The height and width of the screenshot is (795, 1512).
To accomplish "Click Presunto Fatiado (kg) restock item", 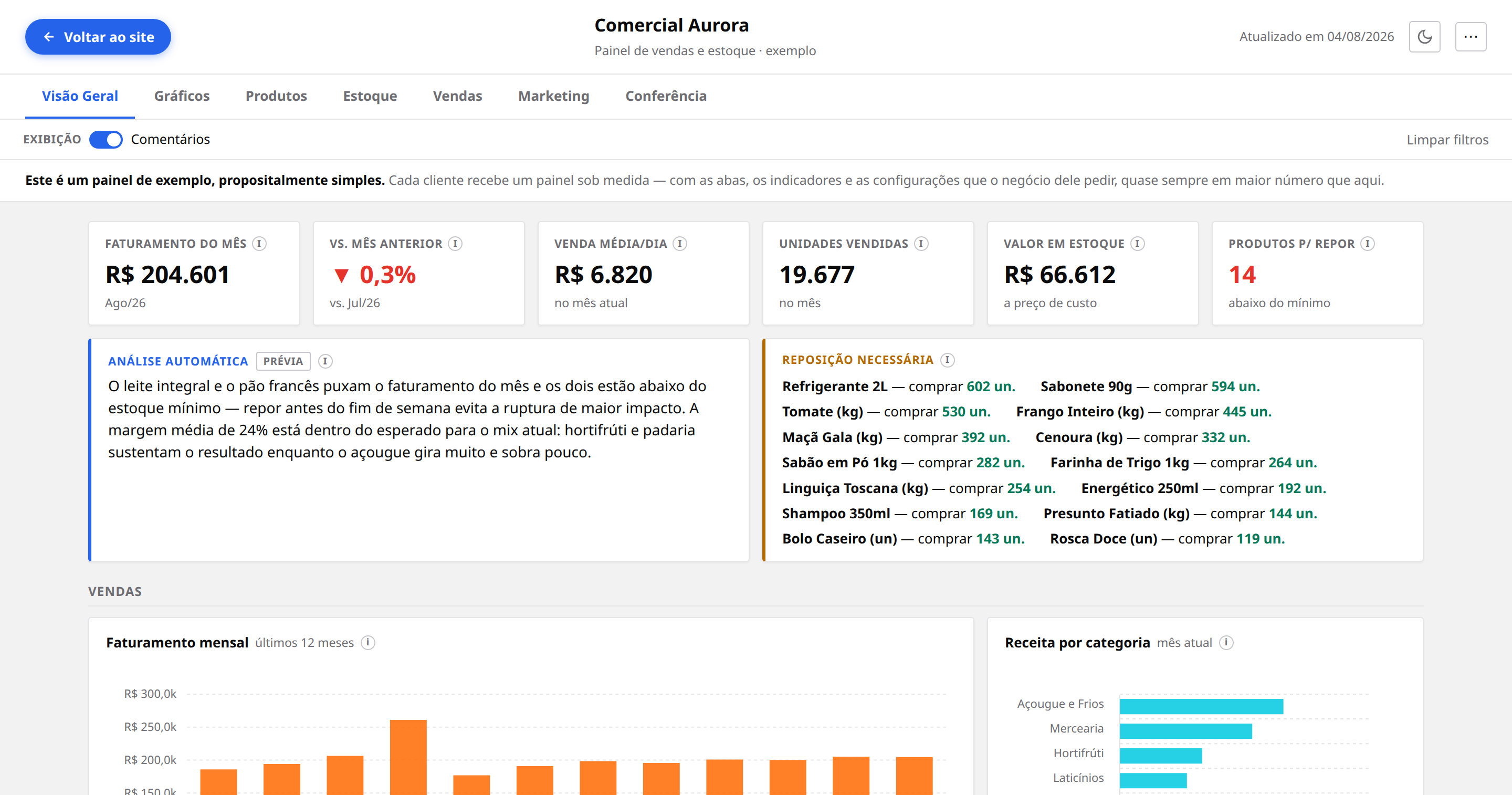I will pos(1180,514).
